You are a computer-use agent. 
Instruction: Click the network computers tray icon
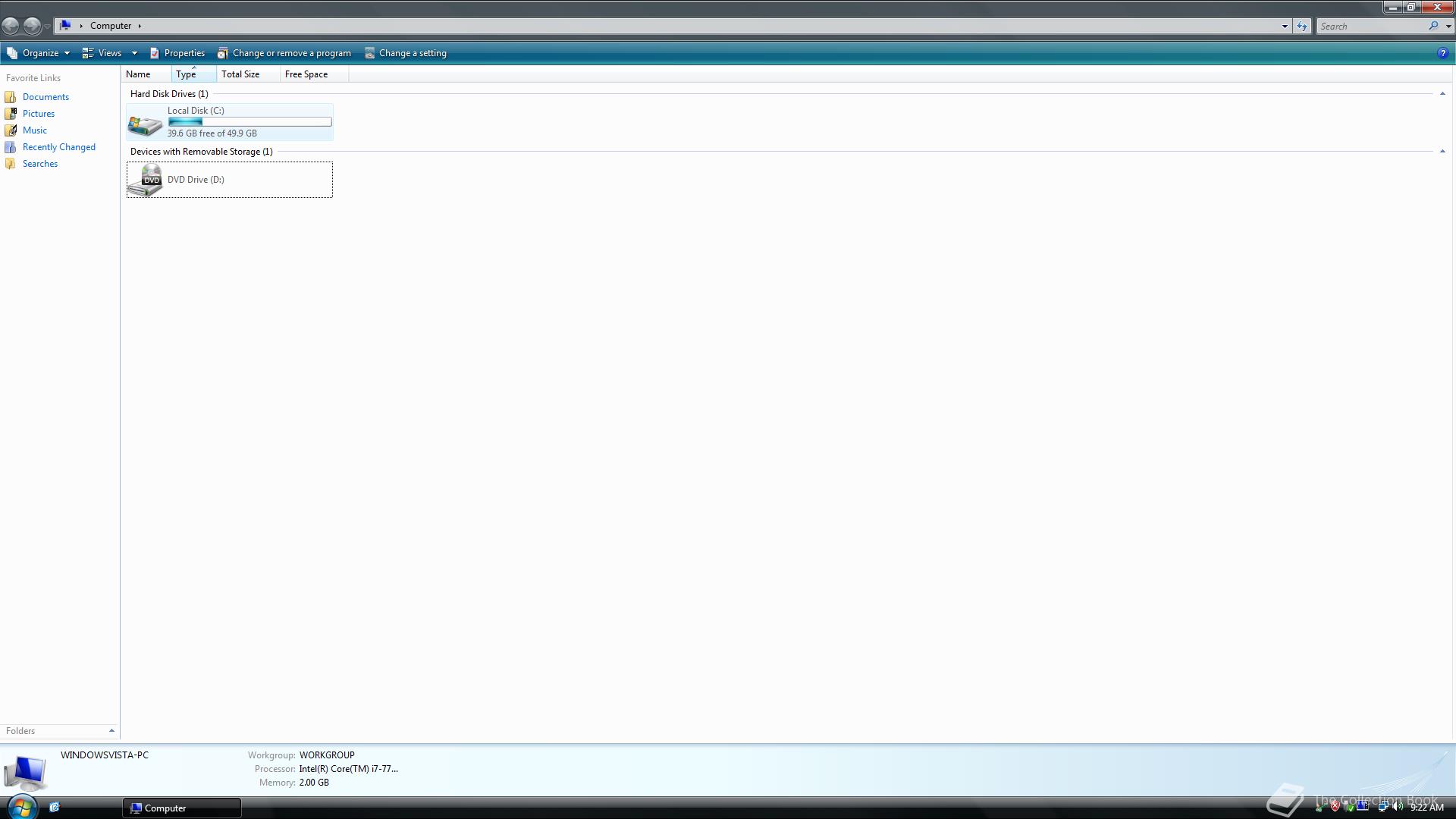click(1382, 807)
